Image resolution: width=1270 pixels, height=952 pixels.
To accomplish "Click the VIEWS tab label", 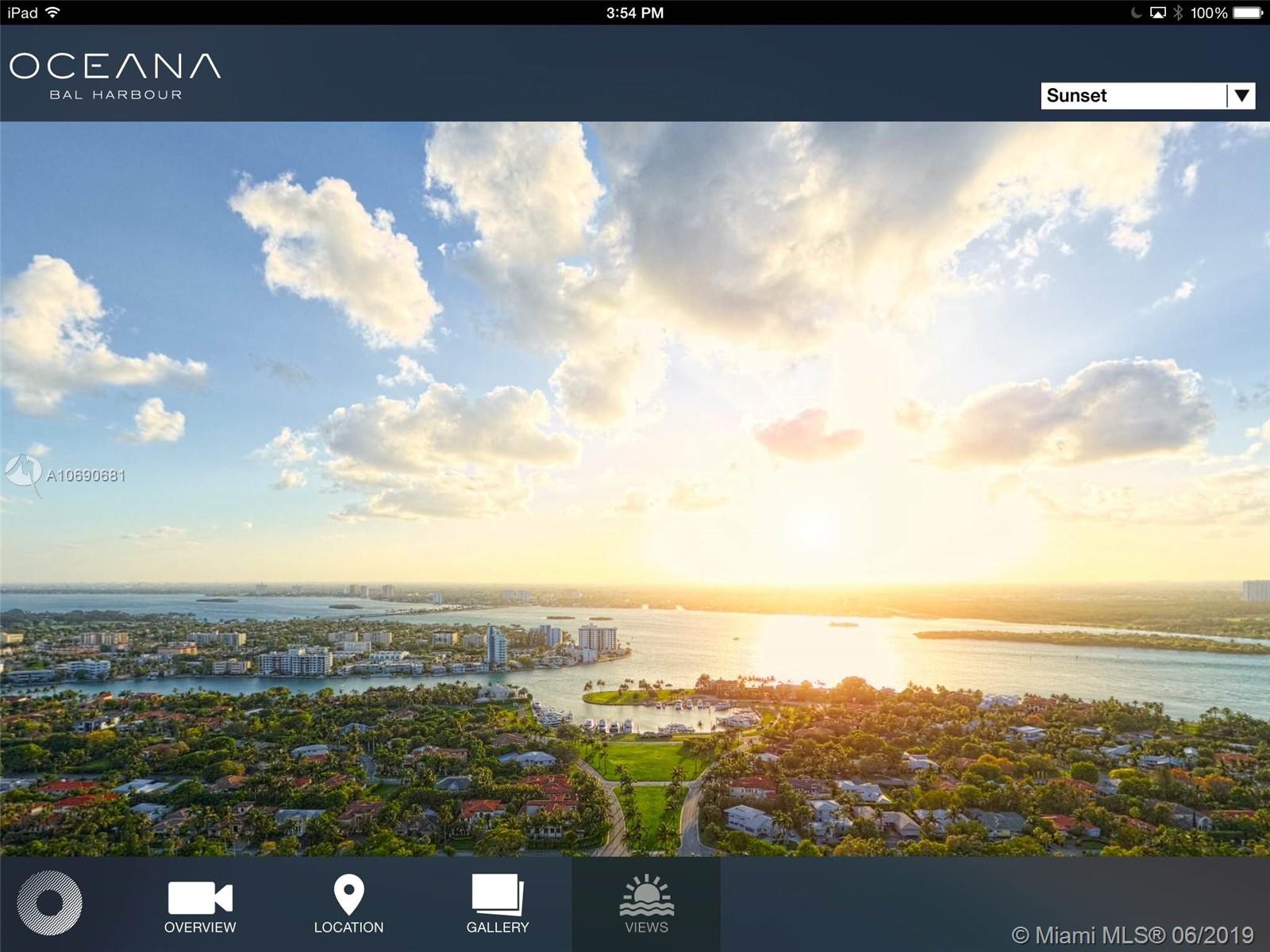I will point(646,927).
